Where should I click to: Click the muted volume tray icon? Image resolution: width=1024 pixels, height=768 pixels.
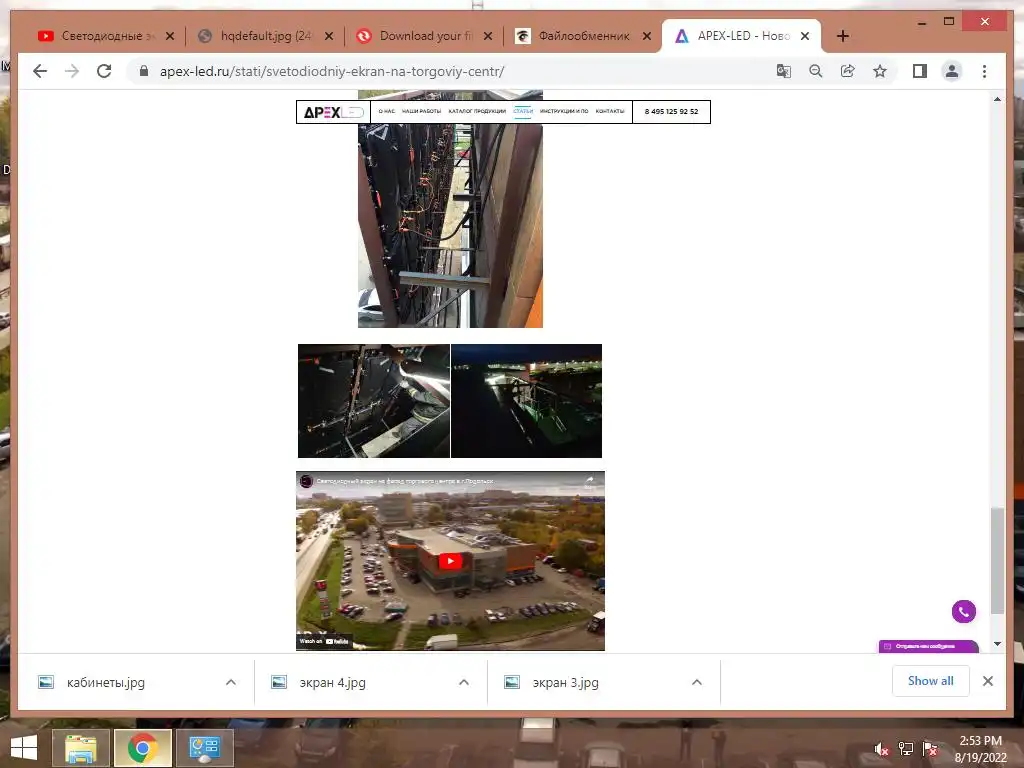click(x=882, y=749)
